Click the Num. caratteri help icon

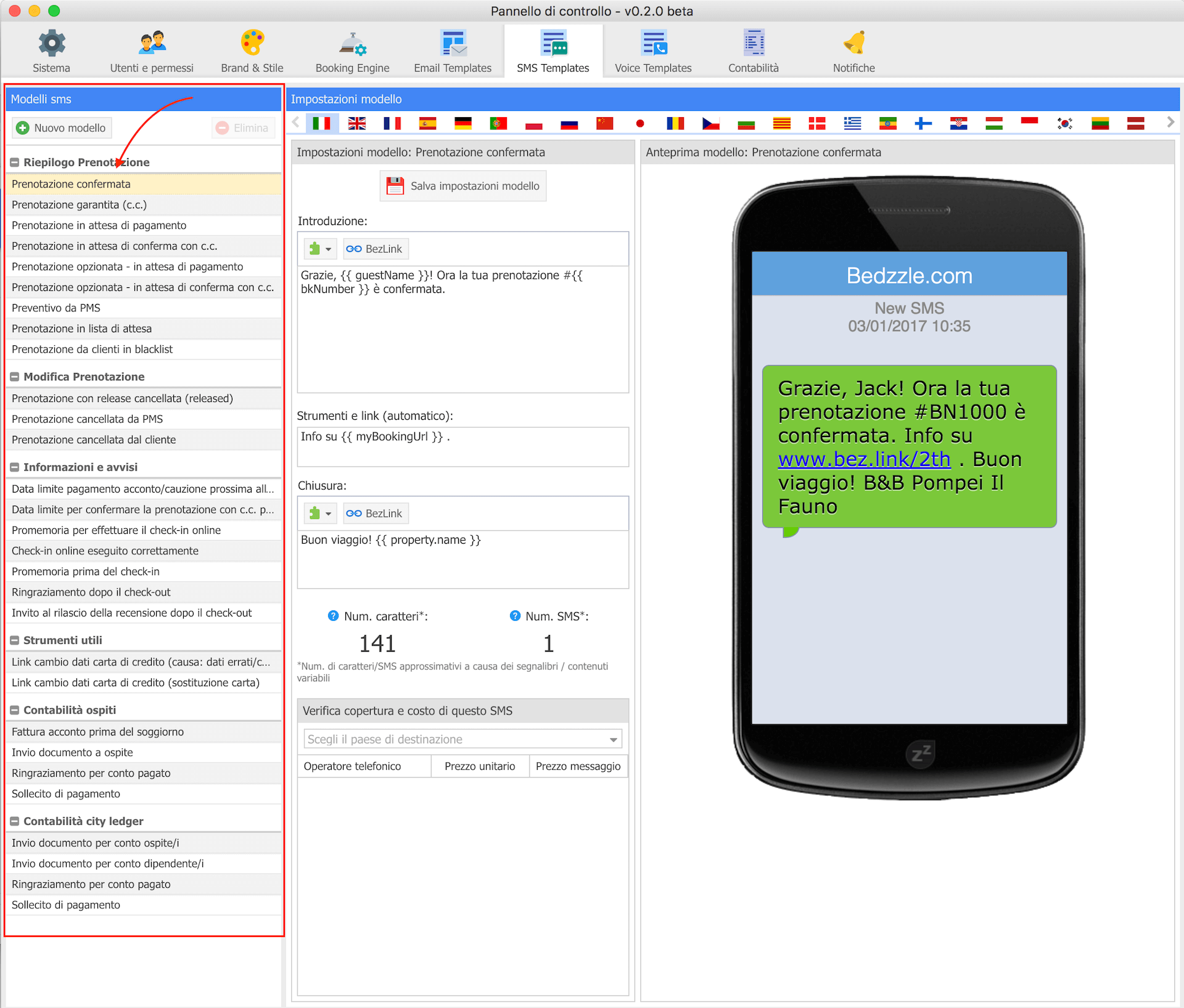[x=333, y=616]
